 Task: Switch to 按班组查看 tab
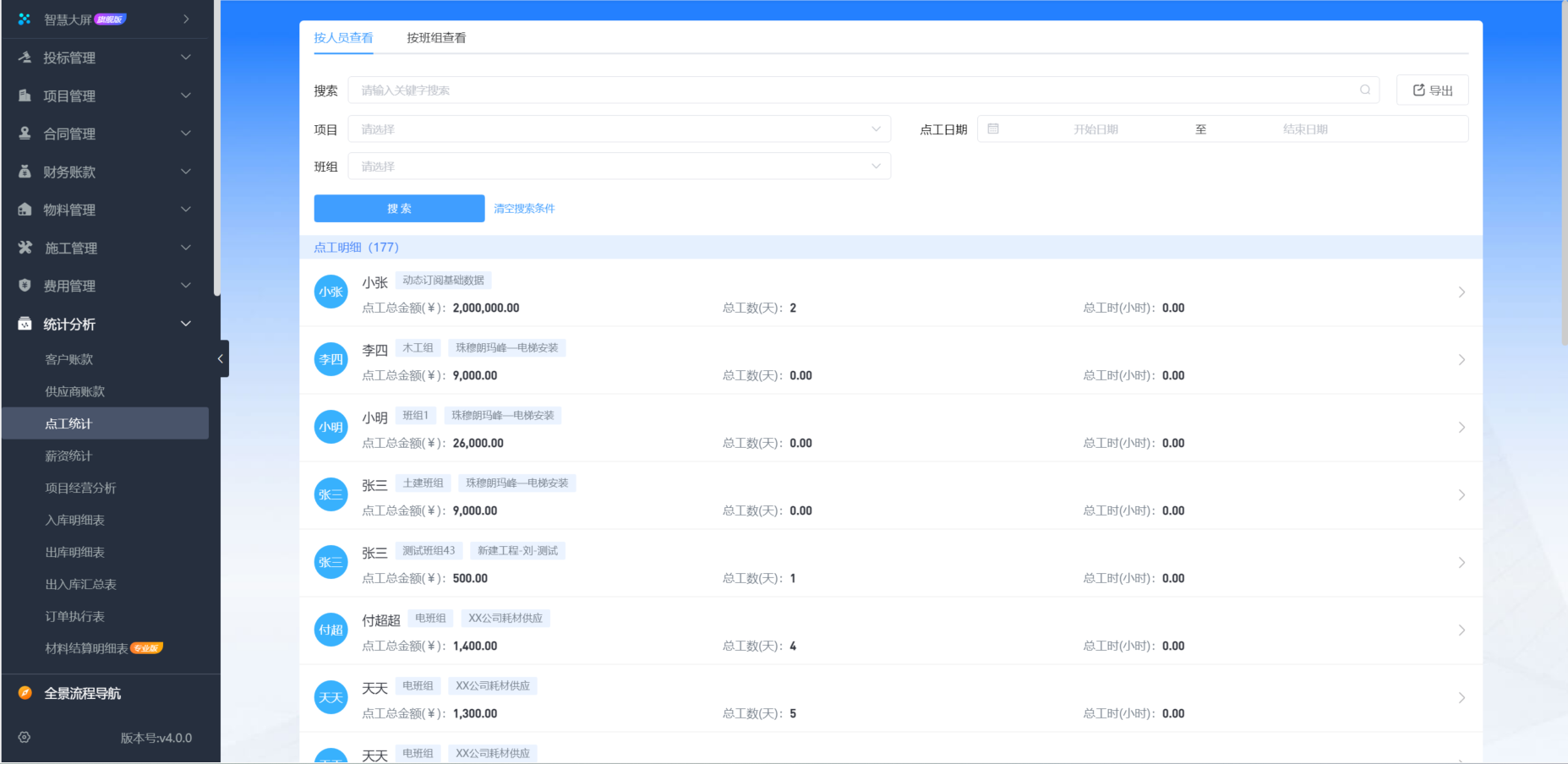pos(436,38)
